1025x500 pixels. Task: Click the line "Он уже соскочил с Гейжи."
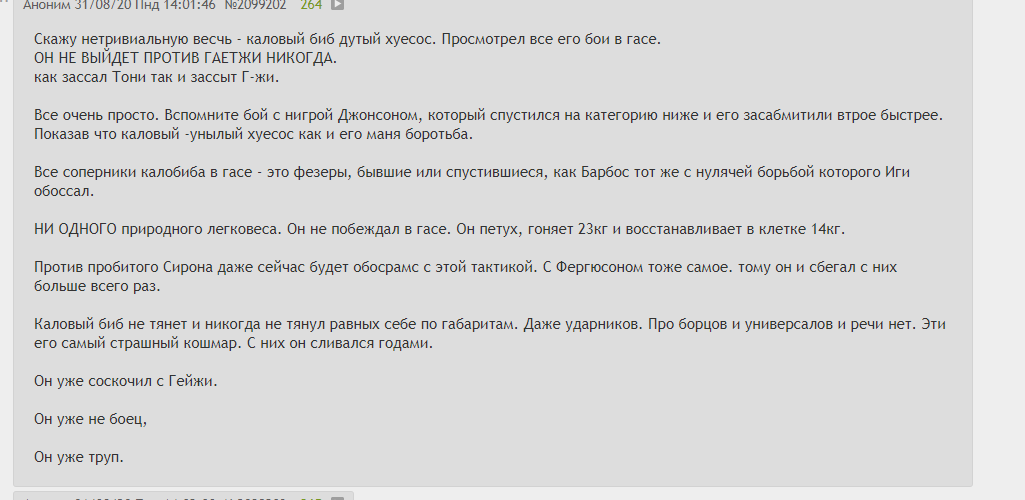(126, 381)
